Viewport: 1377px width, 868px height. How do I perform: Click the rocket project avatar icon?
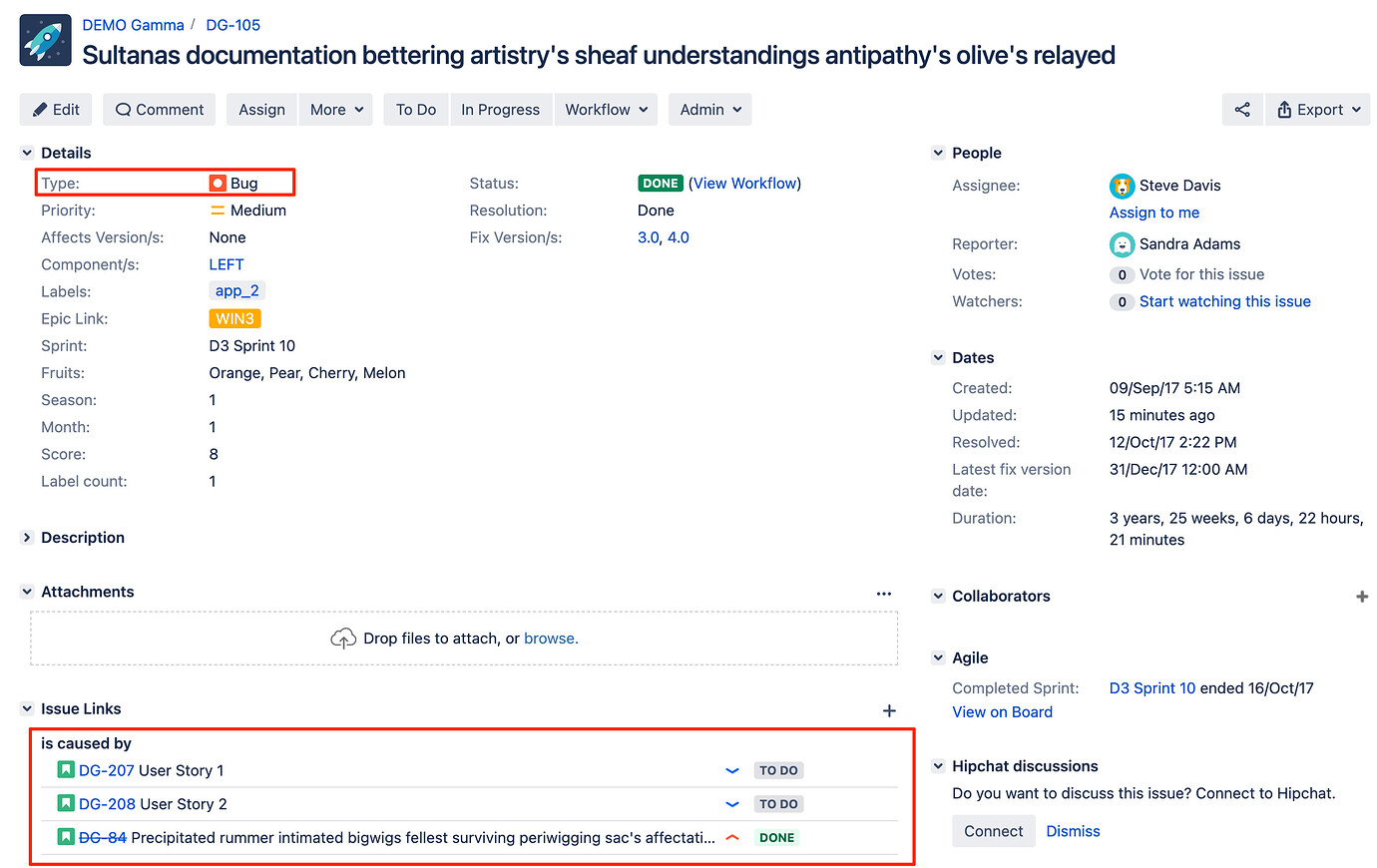[x=46, y=41]
